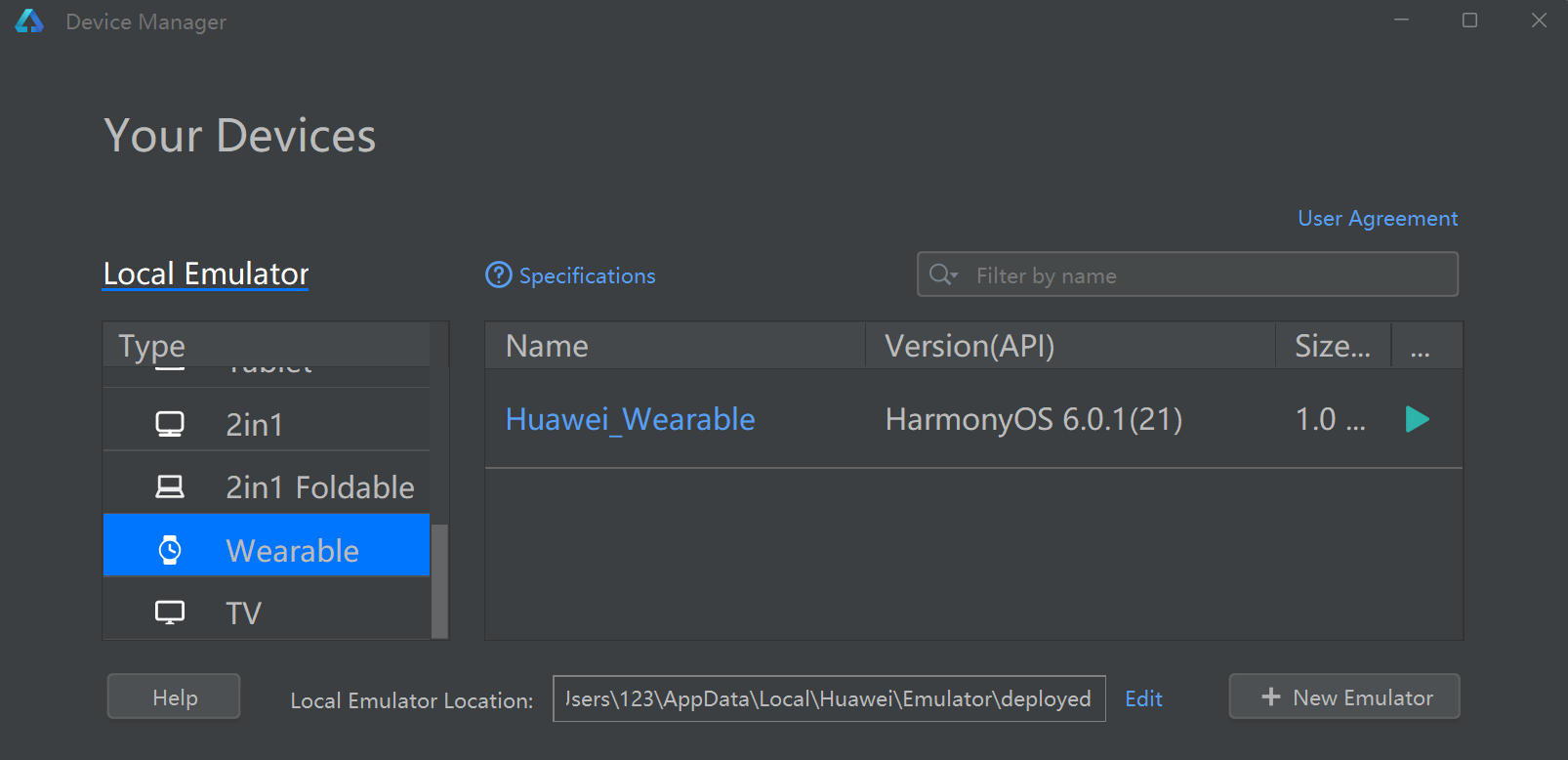Click the TV monitor icon
The height and width of the screenshot is (760, 1568).
pos(170,612)
